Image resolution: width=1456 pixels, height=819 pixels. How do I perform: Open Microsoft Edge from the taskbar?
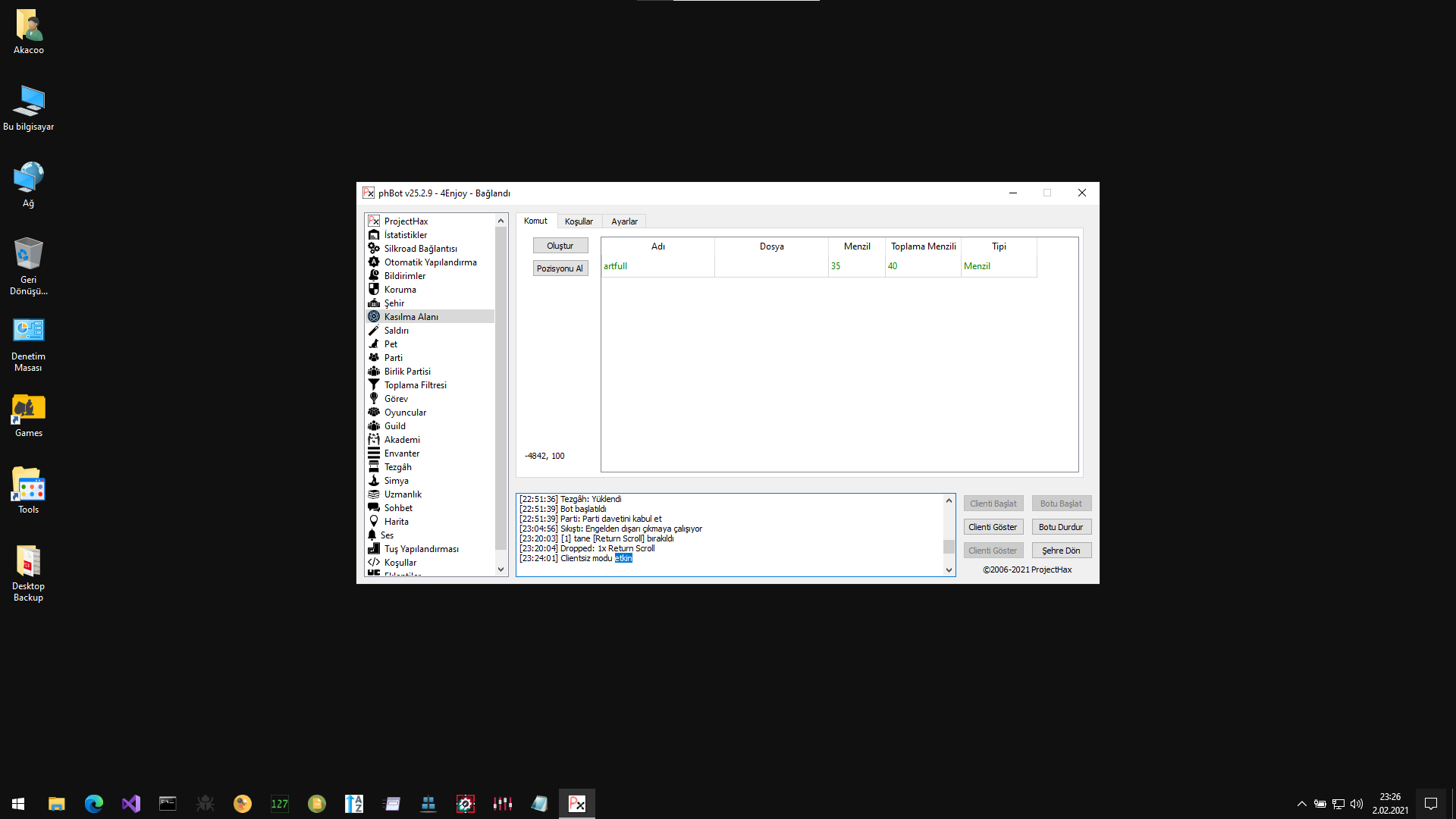tap(94, 804)
